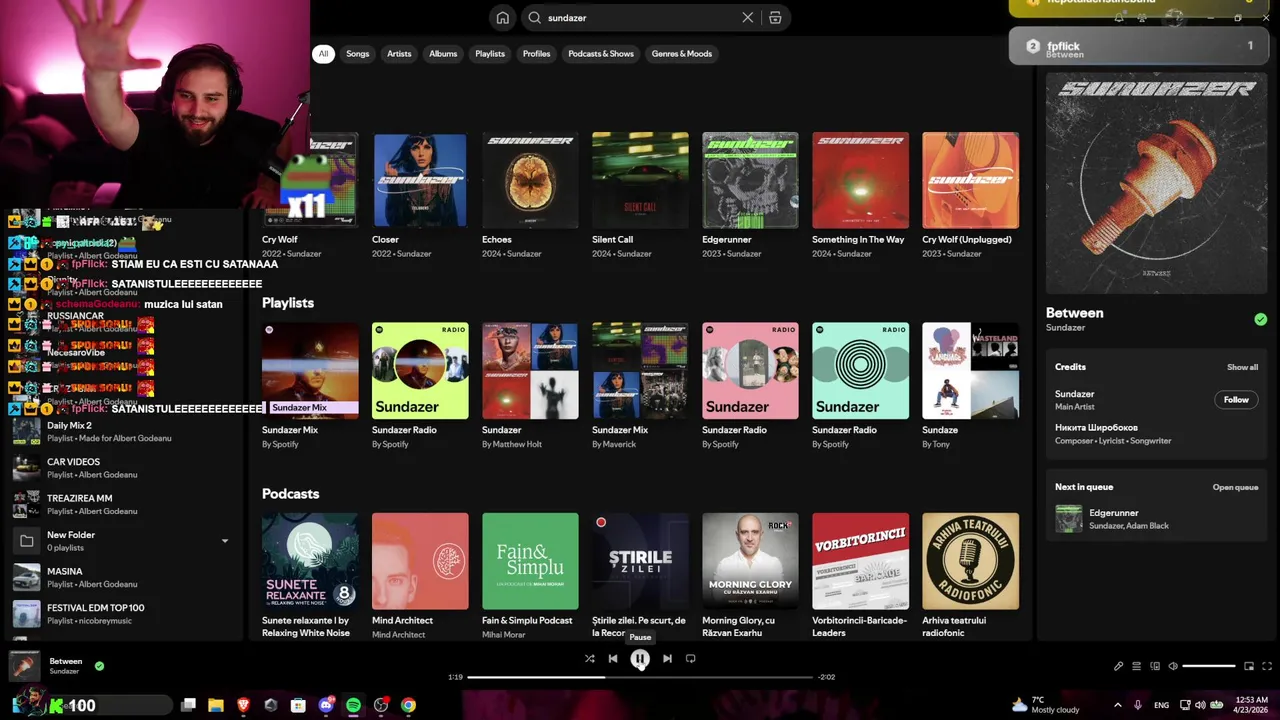Toggle shuffle playback
This screenshot has width=1280, height=720.
tap(589, 658)
